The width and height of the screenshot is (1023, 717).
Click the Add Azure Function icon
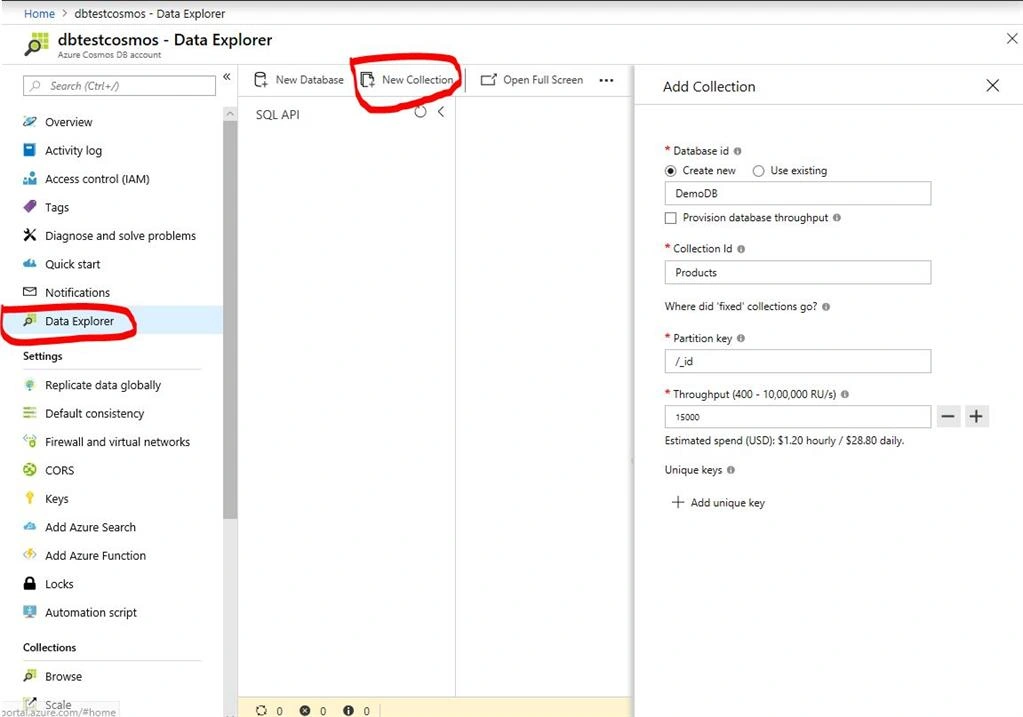(x=29, y=555)
